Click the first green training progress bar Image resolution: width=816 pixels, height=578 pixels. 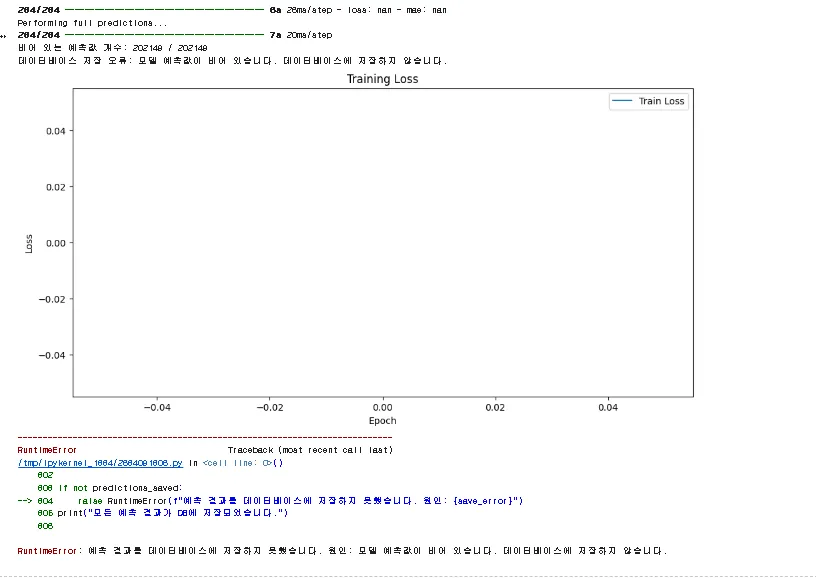pos(164,10)
